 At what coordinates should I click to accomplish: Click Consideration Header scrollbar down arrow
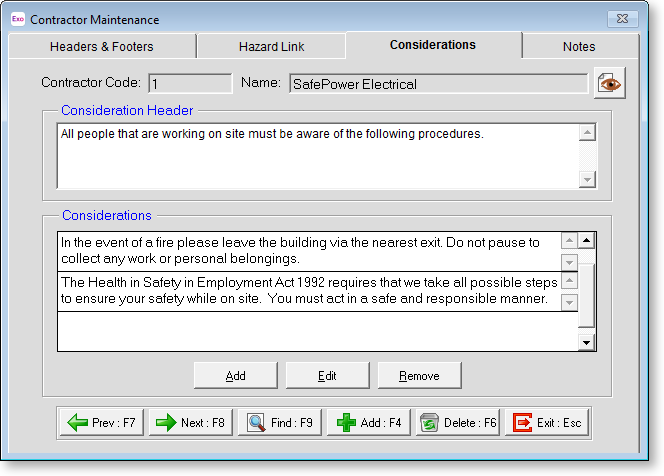click(587, 180)
